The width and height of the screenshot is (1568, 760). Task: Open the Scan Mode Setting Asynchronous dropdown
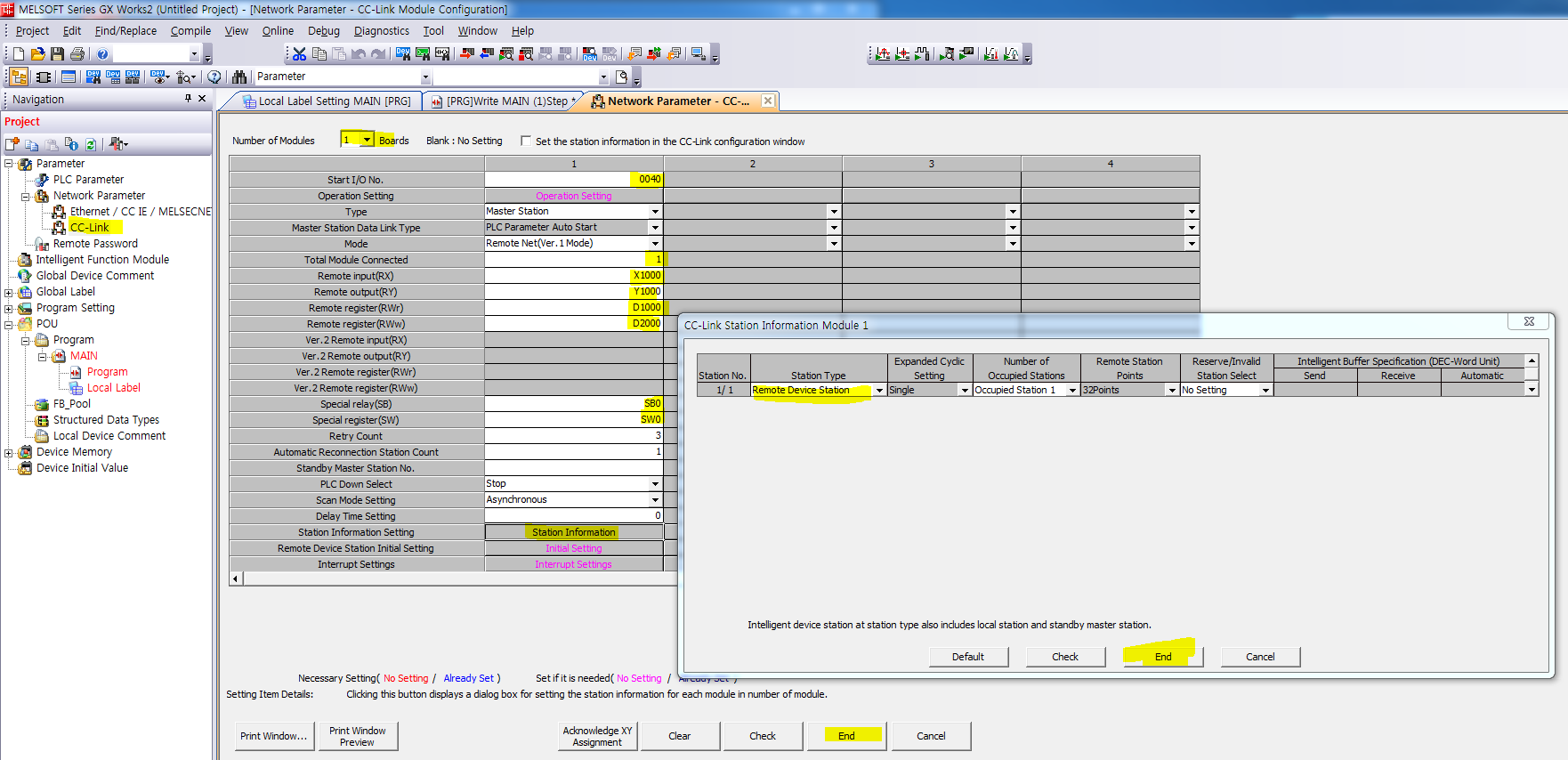[x=655, y=500]
